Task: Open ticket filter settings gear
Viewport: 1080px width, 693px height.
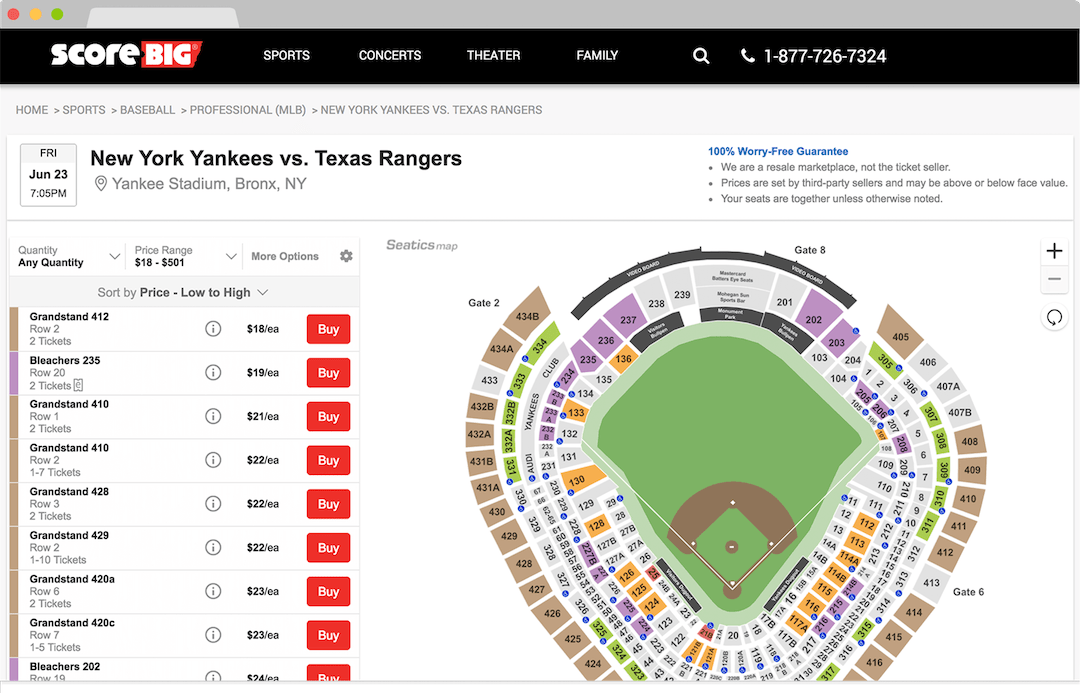Action: (x=346, y=256)
